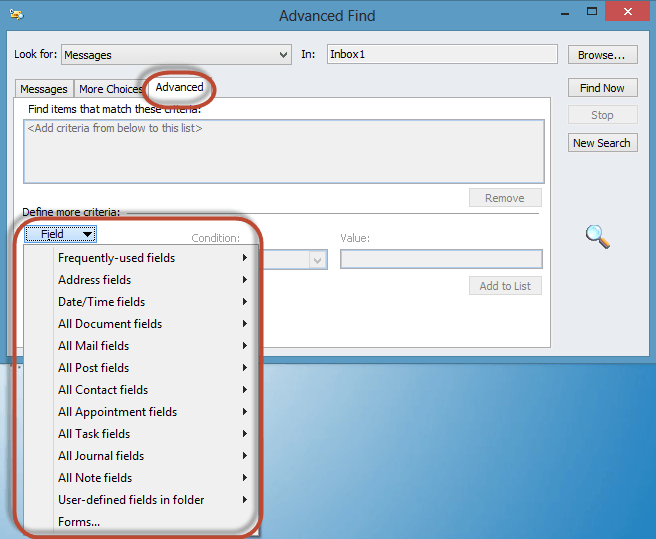656x539 pixels.
Task: Click the Advanced Find window icon
Action: pyautogui.click(x=17, y=15)
